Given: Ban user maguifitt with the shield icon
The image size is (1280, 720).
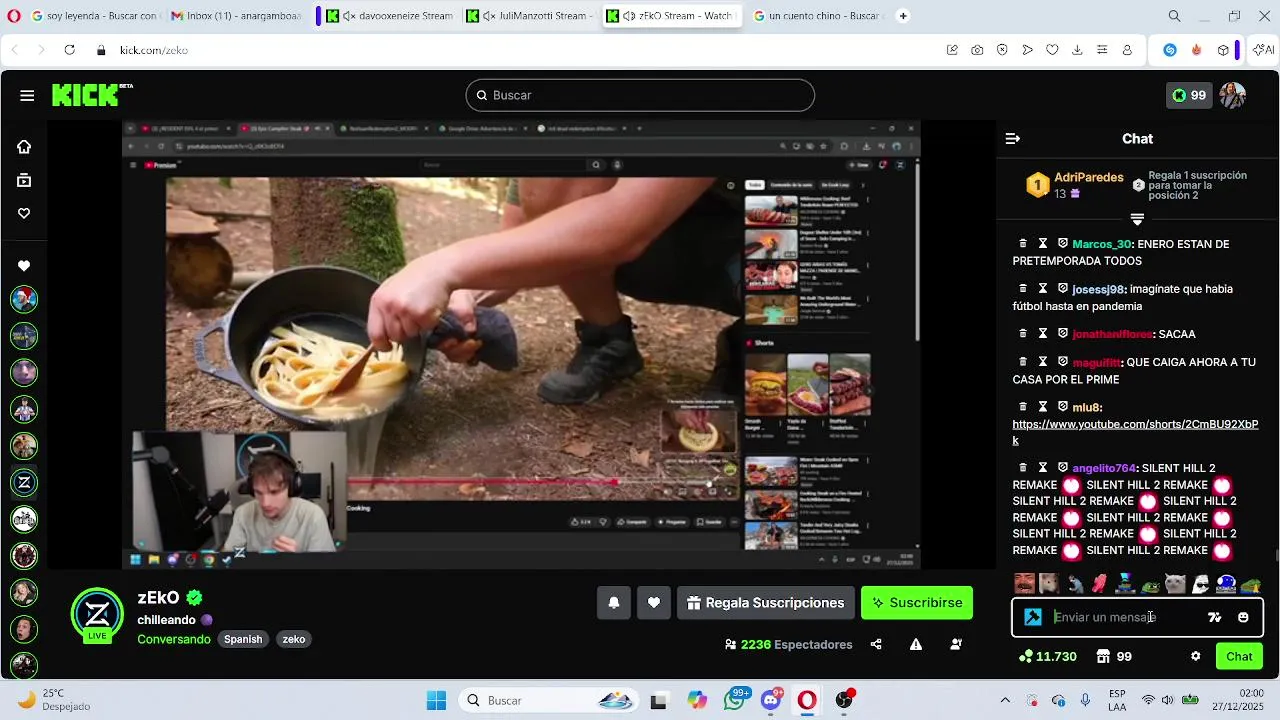Looking at the screenshot, I should pos(1063,362).
